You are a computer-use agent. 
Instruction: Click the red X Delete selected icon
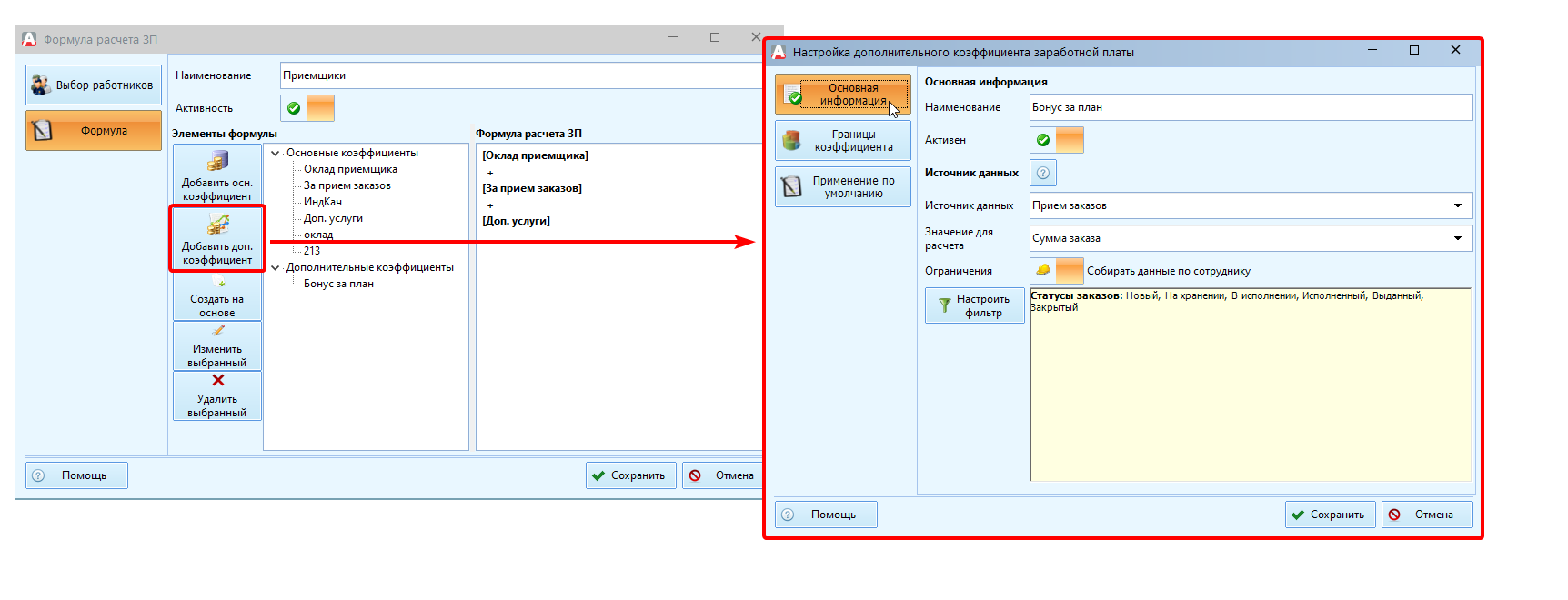coord(217,381)
